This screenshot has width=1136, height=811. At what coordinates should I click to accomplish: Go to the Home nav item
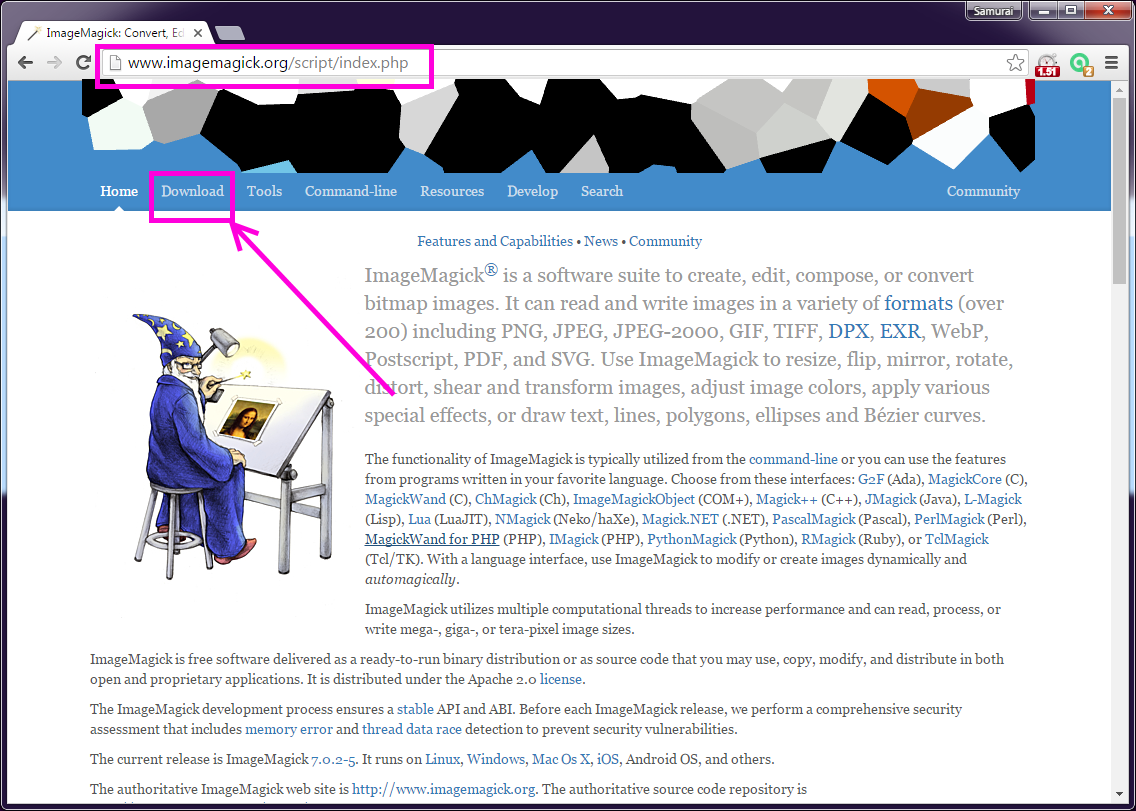tap(119, 191)
